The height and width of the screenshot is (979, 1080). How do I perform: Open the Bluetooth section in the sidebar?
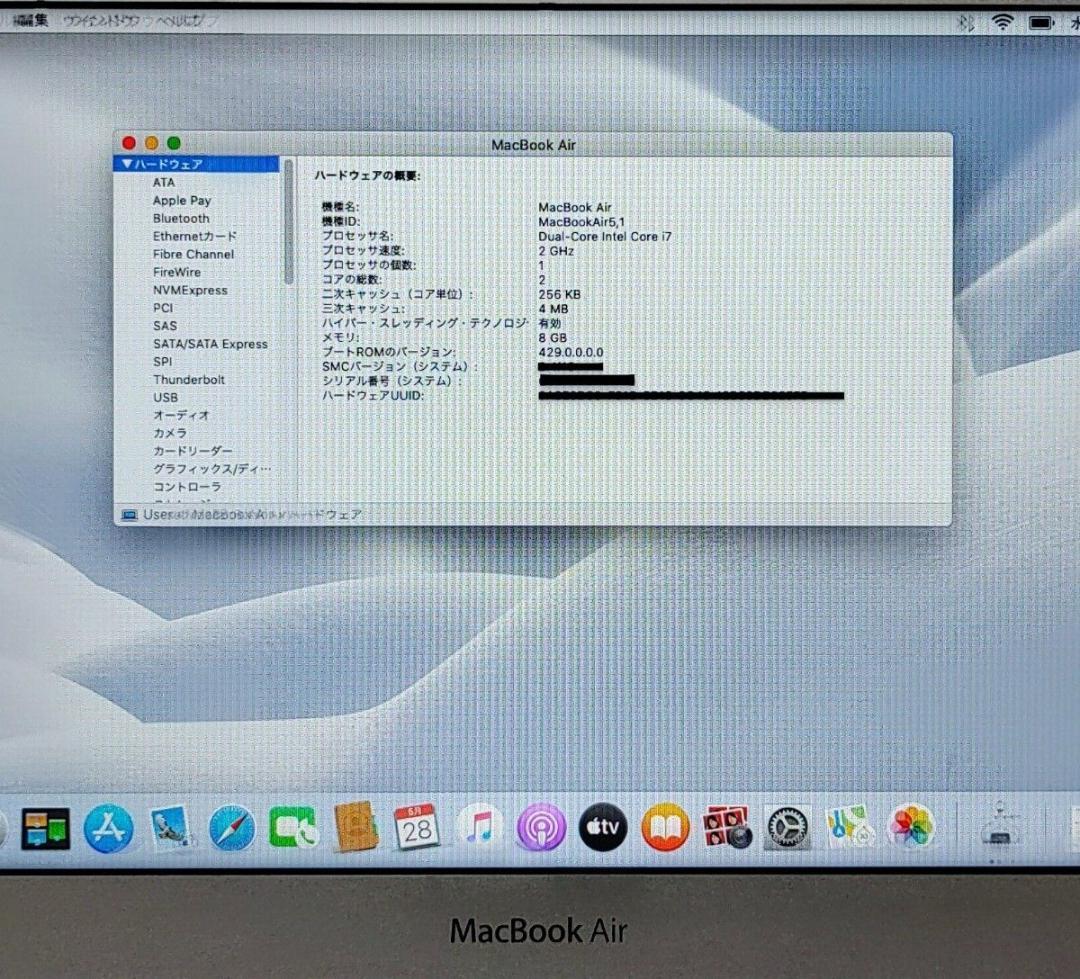(181, 218)
